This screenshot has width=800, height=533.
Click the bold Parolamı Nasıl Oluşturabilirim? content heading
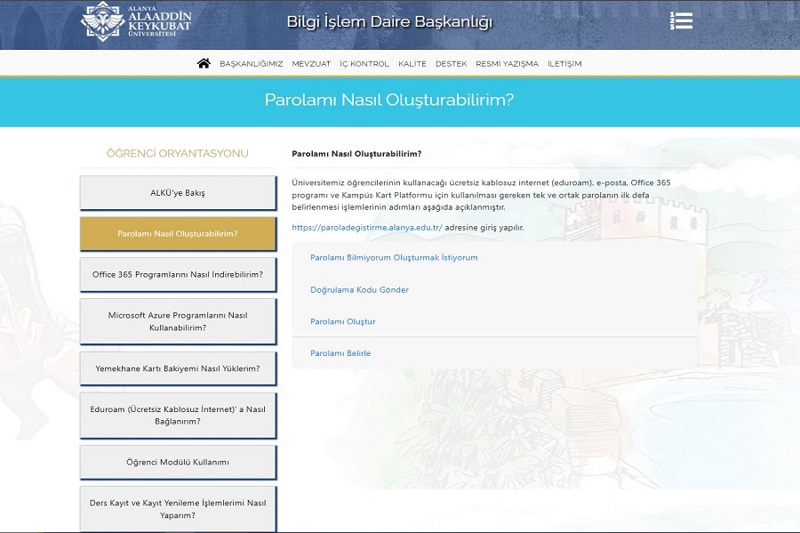click(x=357, y=154)
